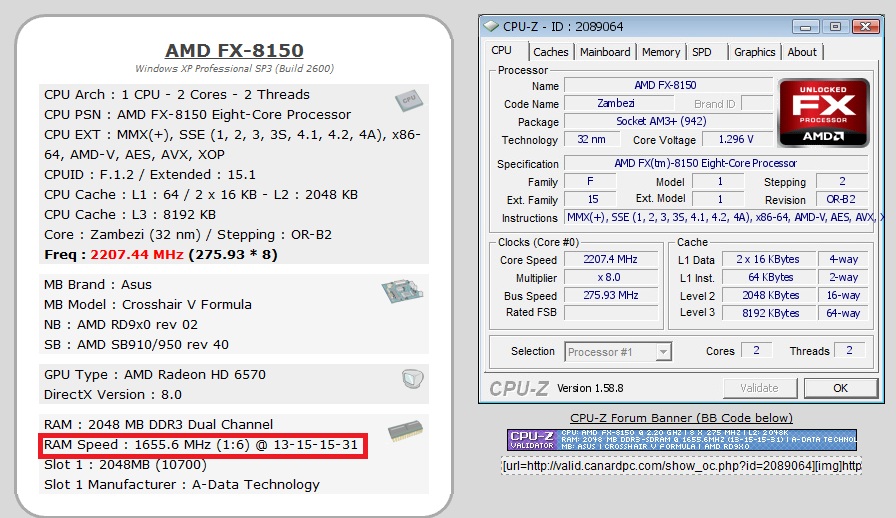The height and width of the screenshot is (518, 896).
Task: Click the BB code URL input field
Action: [682, 465]
